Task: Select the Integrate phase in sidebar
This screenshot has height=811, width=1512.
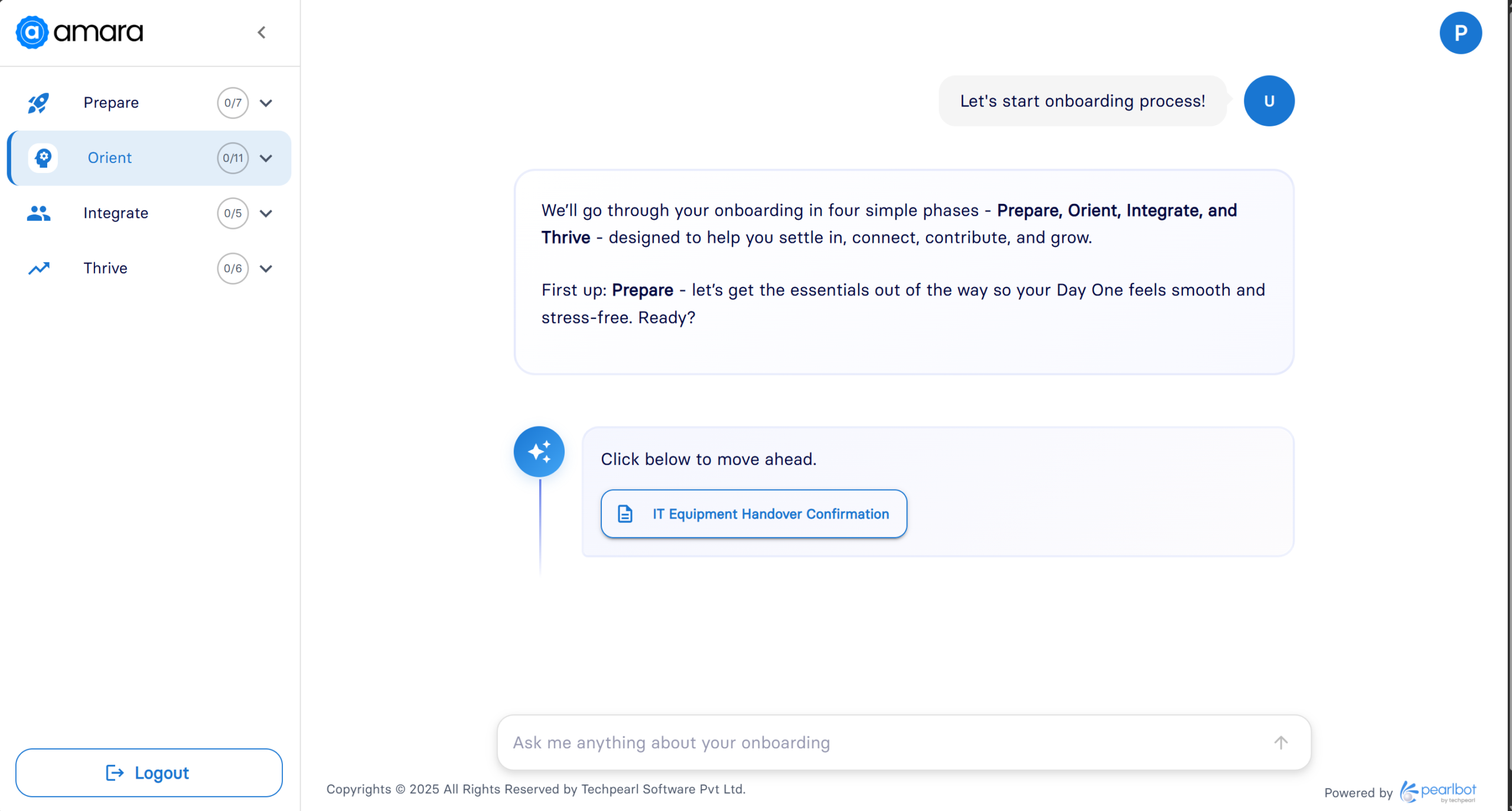Action: point(116,213)
